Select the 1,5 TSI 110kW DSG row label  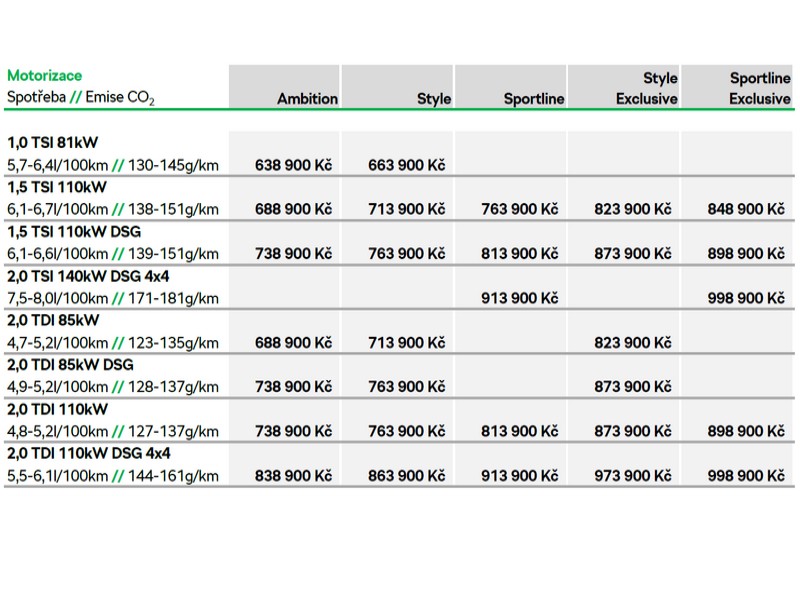[x=74, y=232]
